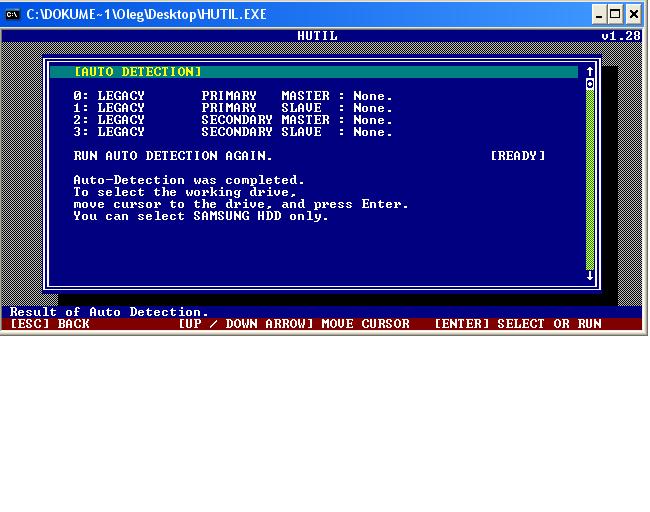Click the scroll down arrow in panel

click(x=590, y=275)
